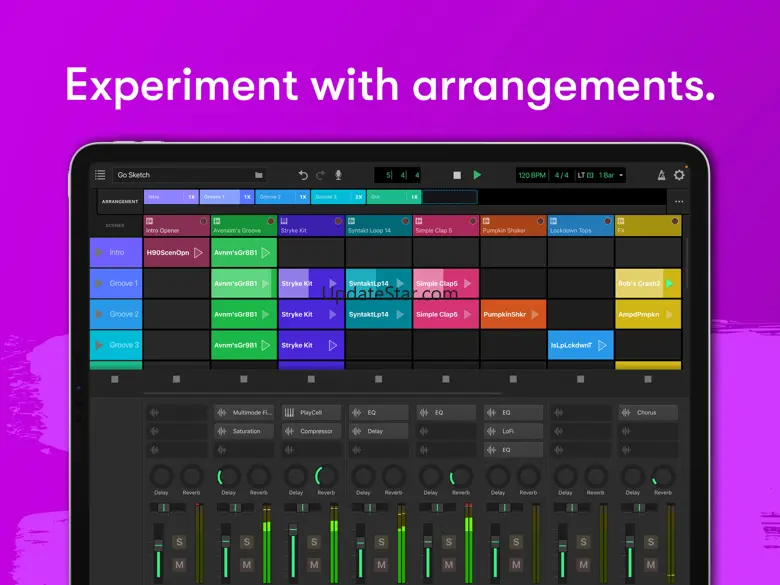Click the undo arrow icon
Screen dimensions: 780x585
click(303, 175)
